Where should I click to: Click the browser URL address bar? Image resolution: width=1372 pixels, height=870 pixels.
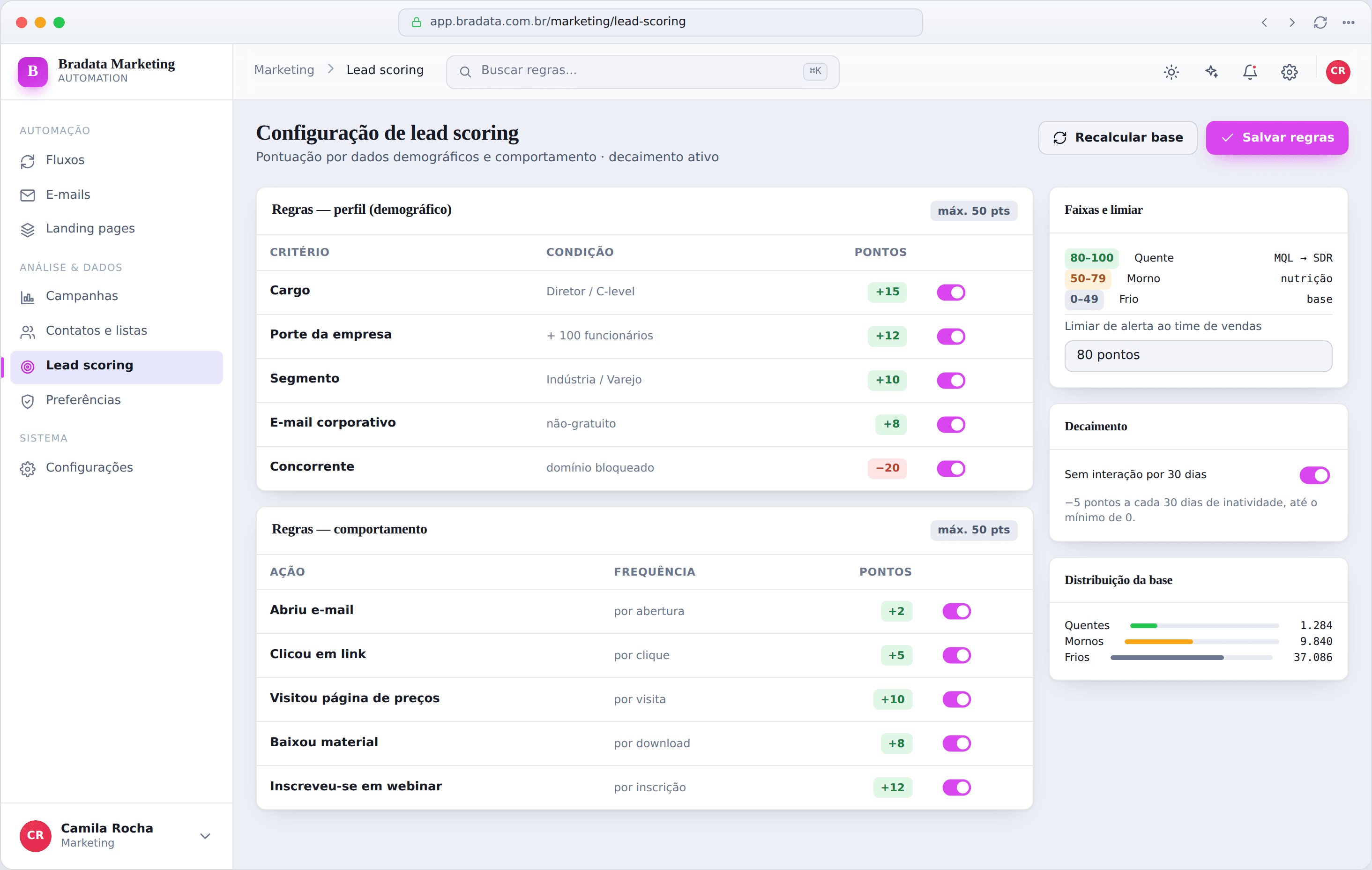point(660,22)
